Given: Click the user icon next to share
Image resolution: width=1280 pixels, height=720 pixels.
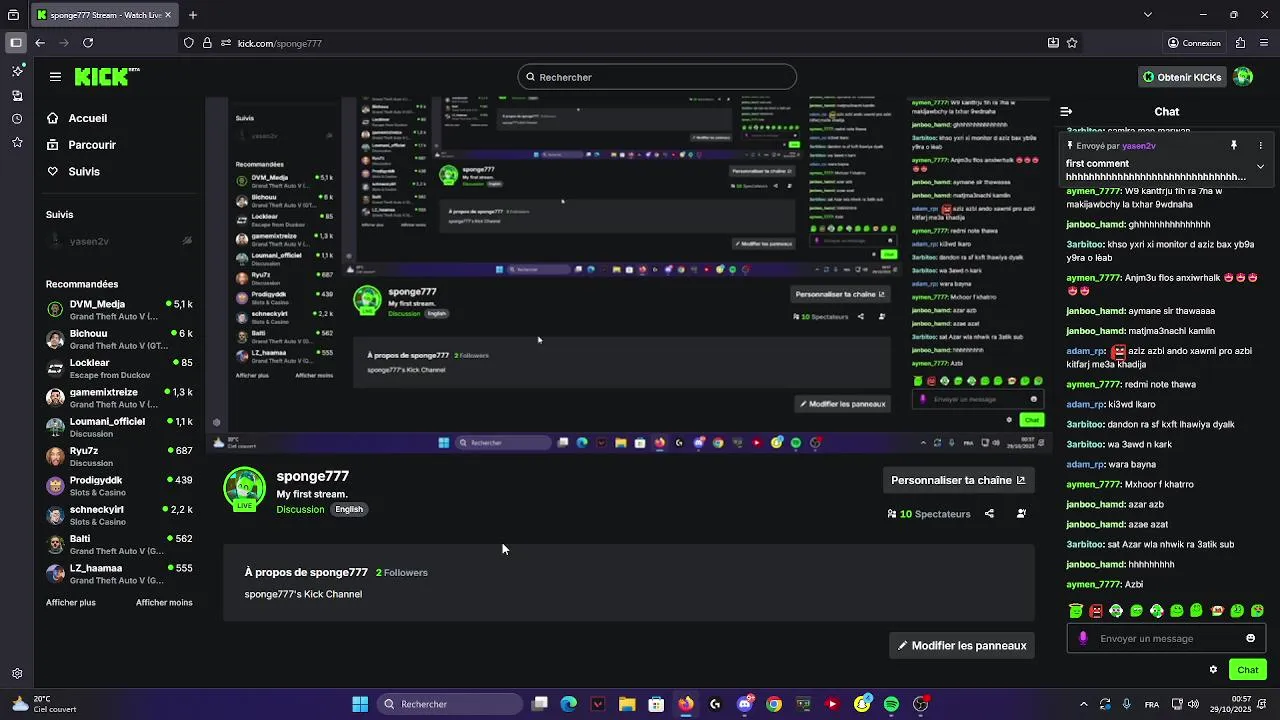Looking at the screenshot, I should (1021, 514).
